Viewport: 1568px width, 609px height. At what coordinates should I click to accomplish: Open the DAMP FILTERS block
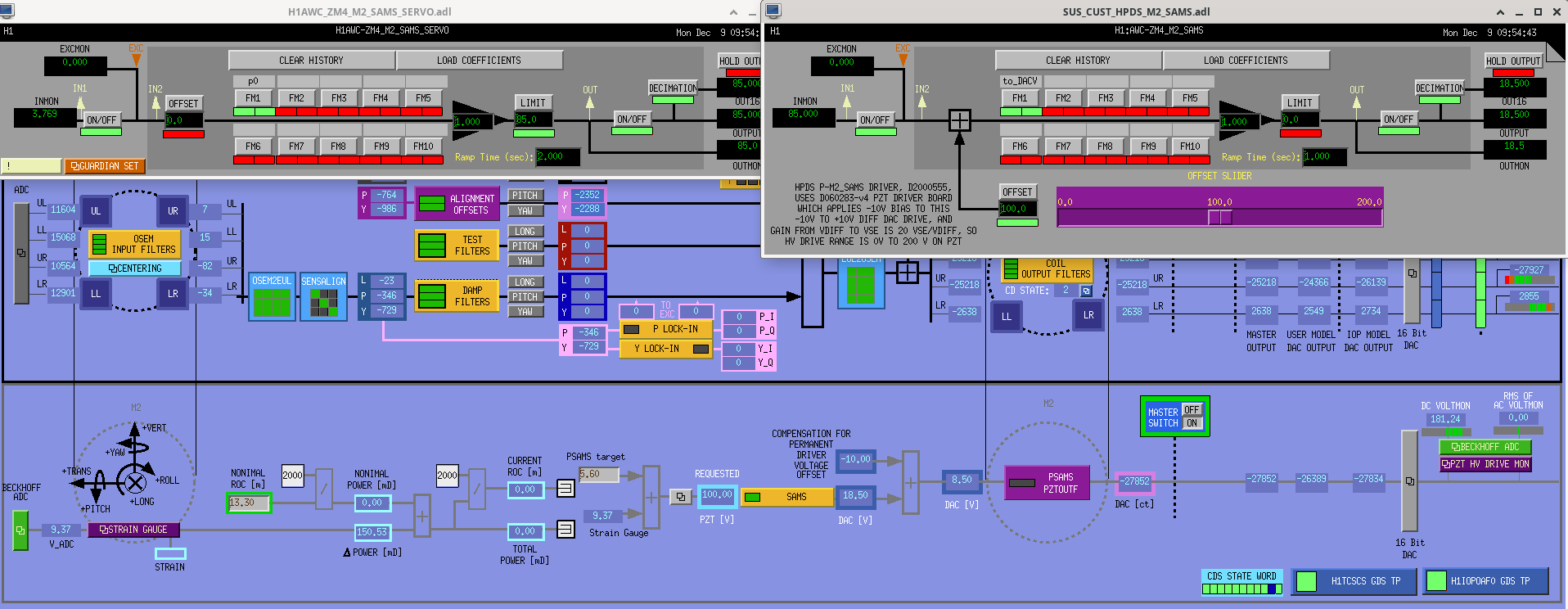(457, 295)
